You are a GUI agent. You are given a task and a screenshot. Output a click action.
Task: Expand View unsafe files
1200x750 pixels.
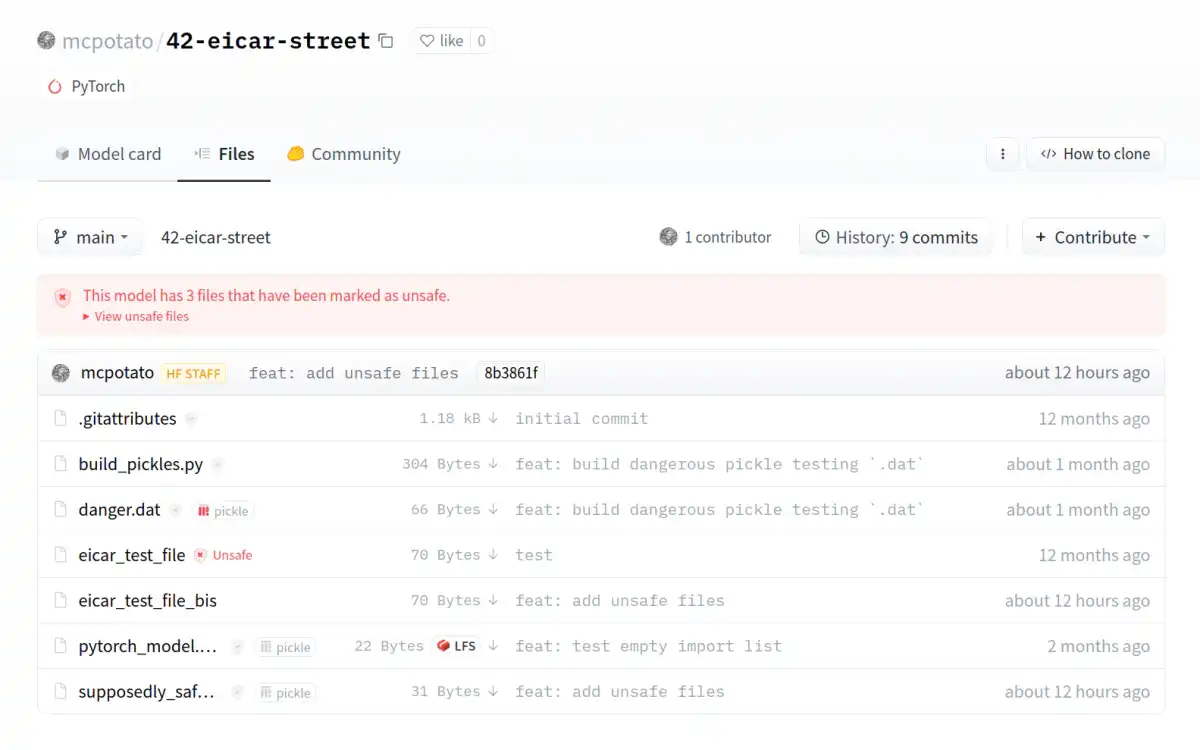[136, 316]
